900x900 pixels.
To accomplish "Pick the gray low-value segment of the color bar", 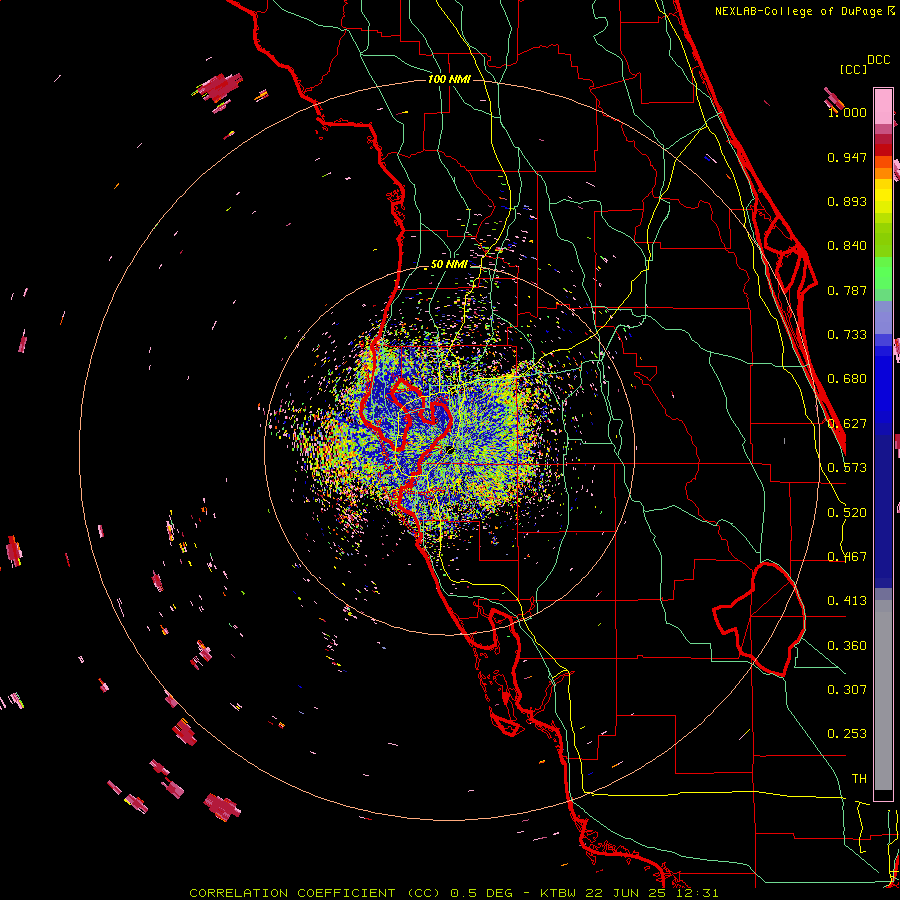I will click(x=883, y=695).
